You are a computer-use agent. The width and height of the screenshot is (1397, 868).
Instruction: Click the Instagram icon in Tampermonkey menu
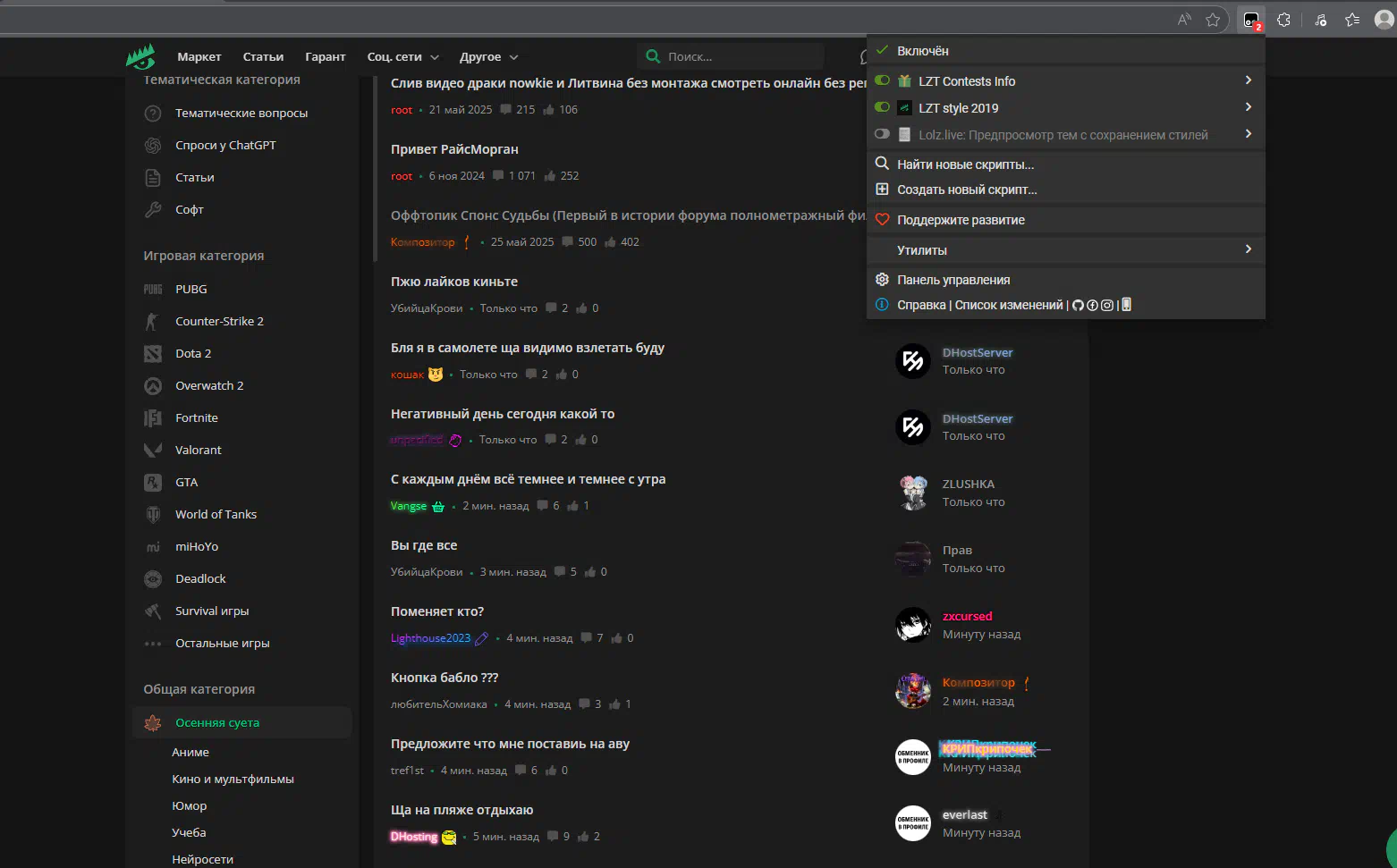(x=1107, y=306)
